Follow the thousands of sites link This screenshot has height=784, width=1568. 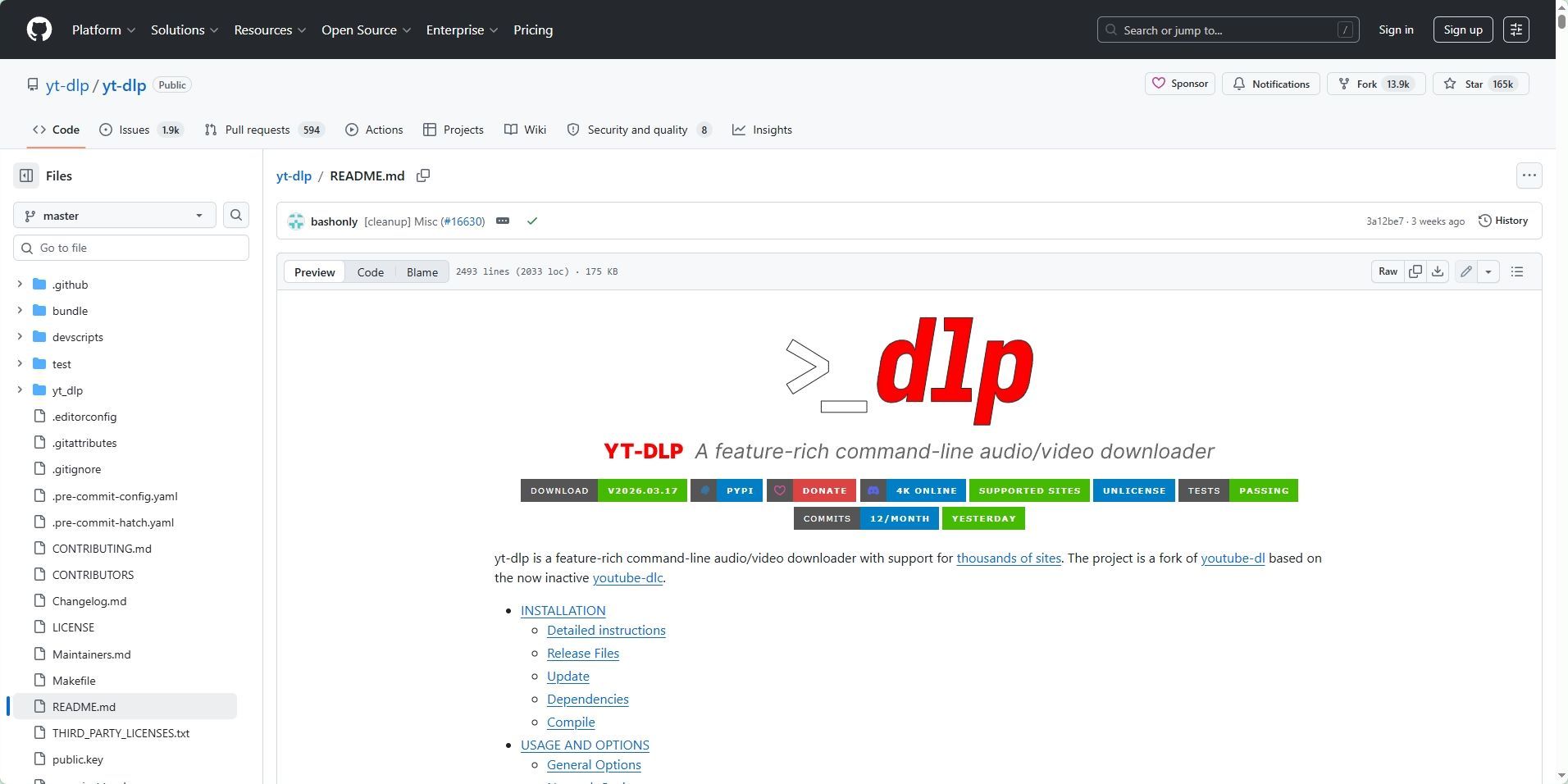pyautogui.click(x=1009, y=558)
